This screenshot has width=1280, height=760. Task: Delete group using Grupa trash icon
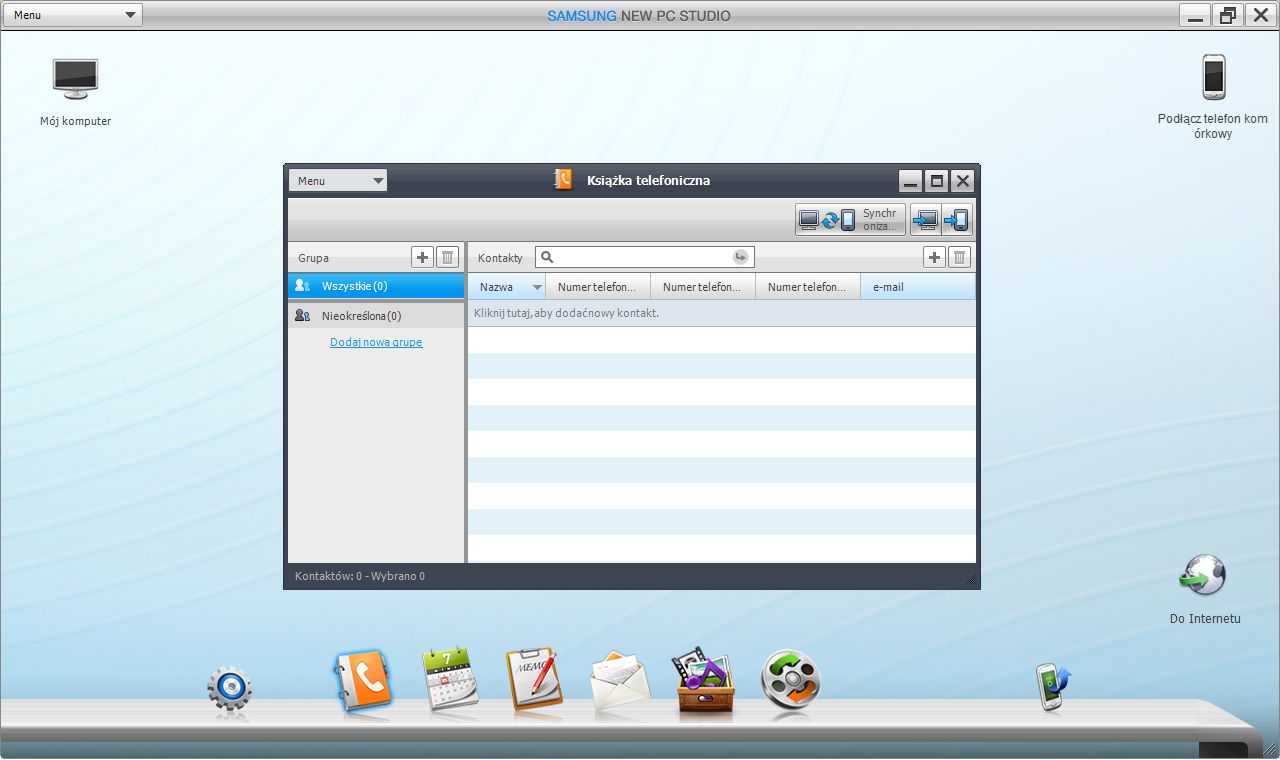tap(448, 258)
